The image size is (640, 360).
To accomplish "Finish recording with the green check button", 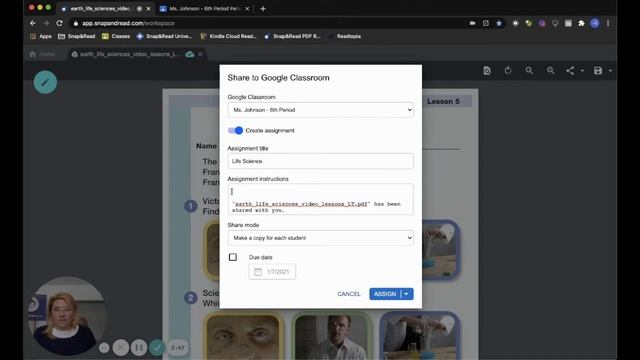I will click(x=157, y=347).
